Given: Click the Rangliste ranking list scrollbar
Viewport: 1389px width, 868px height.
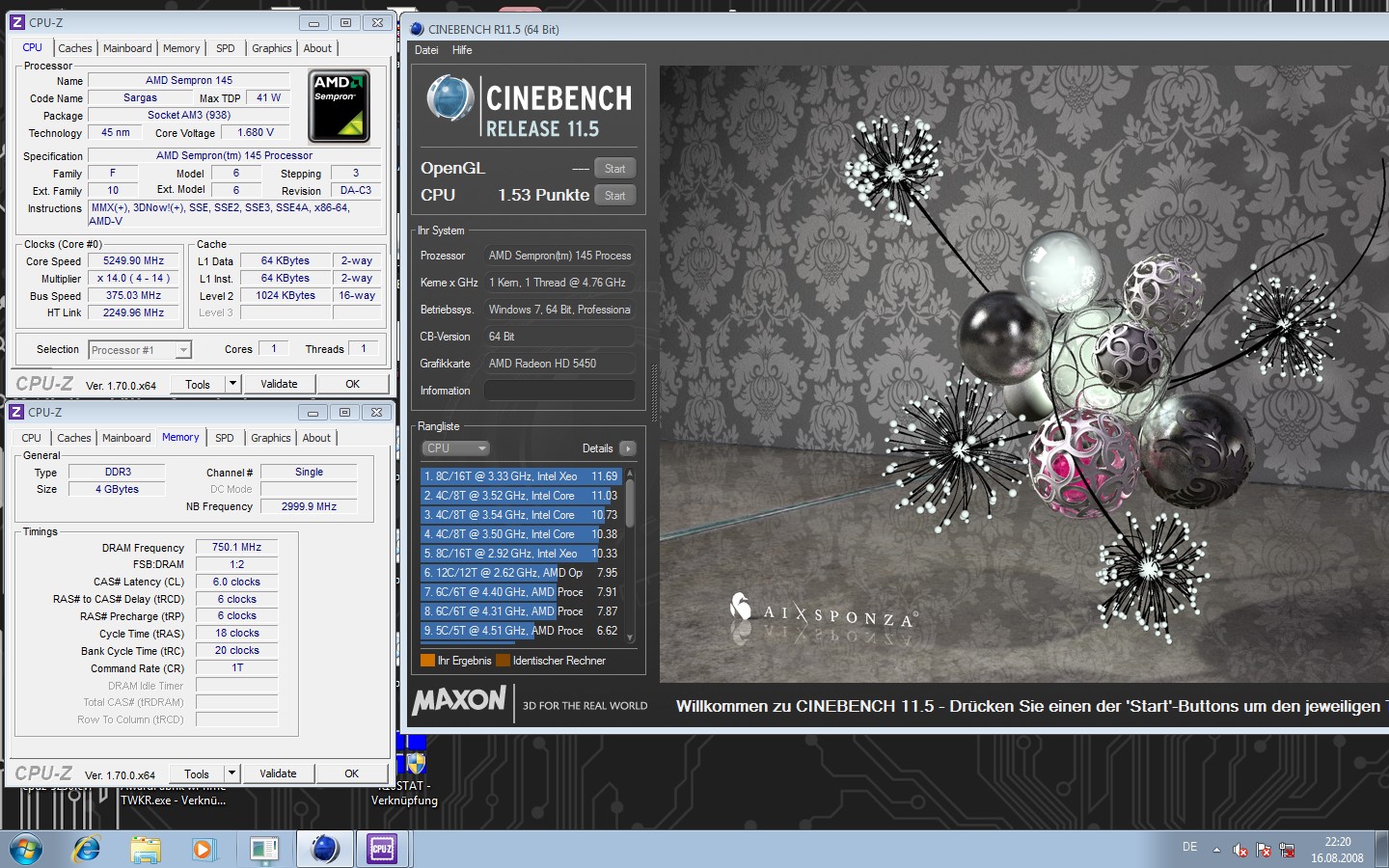Looking at the screenshot, I should click(x=630, y=555).
